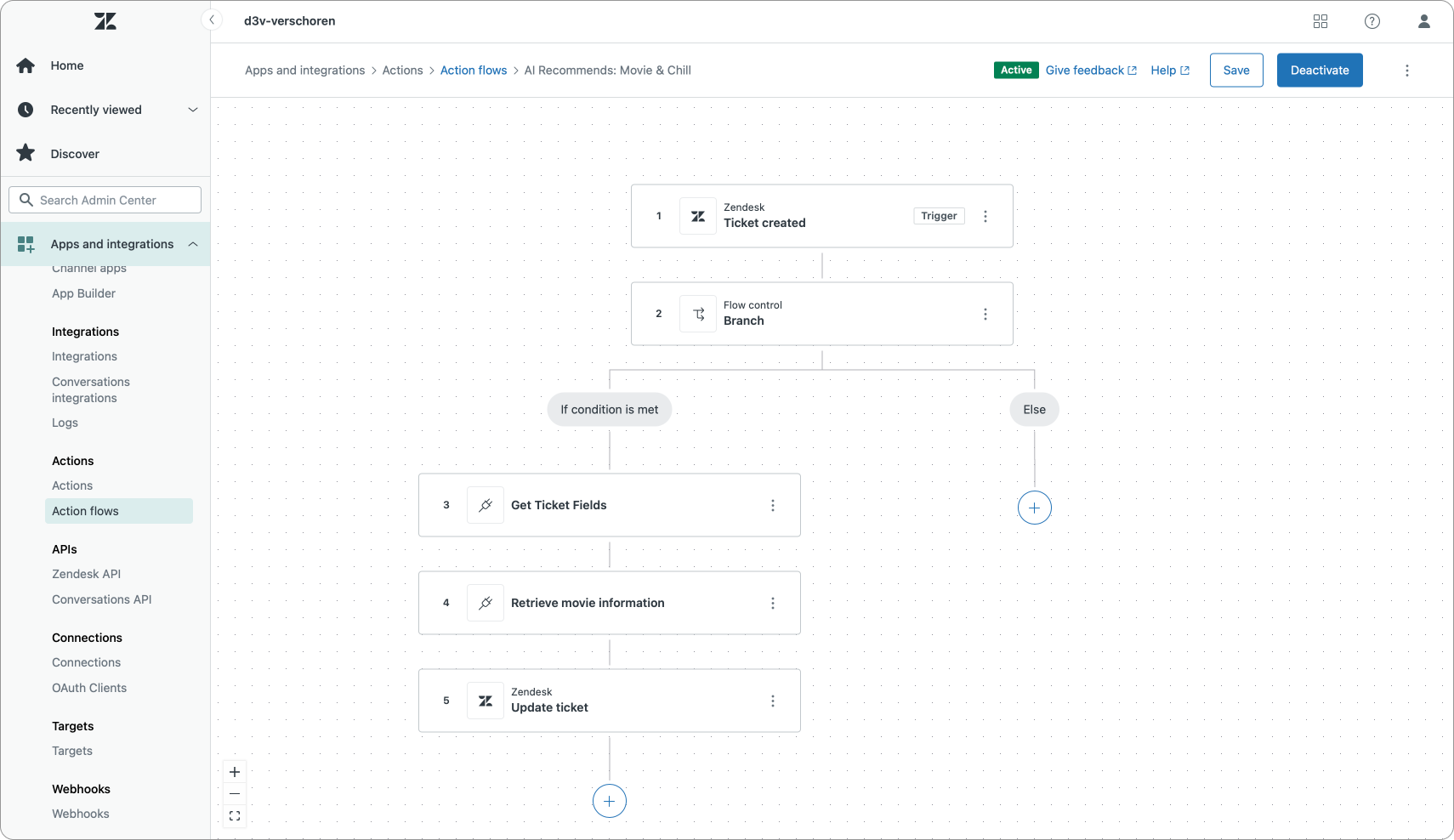Click the Zendesk icon on Update ticket

point(486,701)
